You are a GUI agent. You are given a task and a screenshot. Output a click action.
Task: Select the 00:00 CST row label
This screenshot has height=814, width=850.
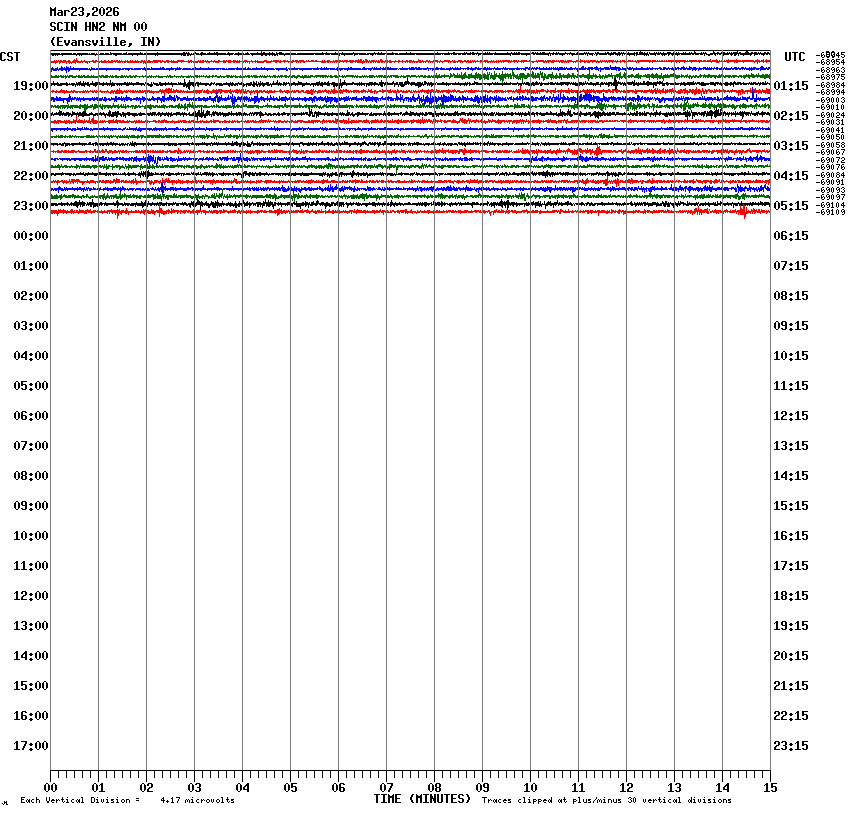pyautogui.click(x=30, y=236)
